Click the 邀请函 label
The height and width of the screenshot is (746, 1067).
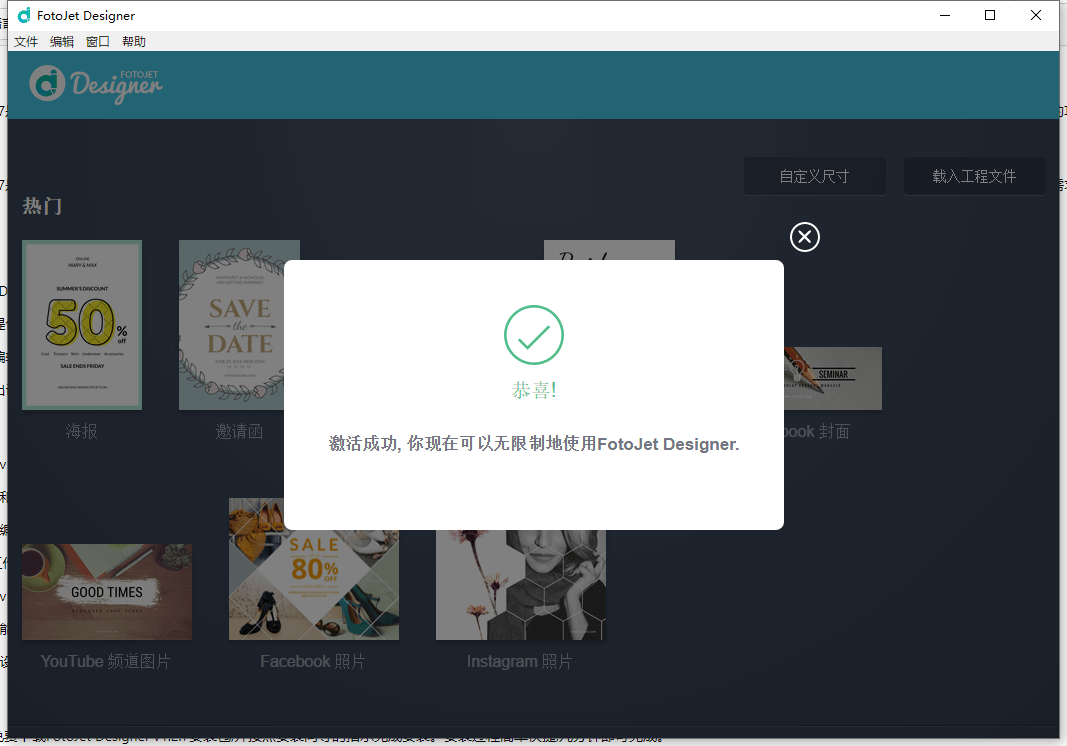tap(239, 431)
